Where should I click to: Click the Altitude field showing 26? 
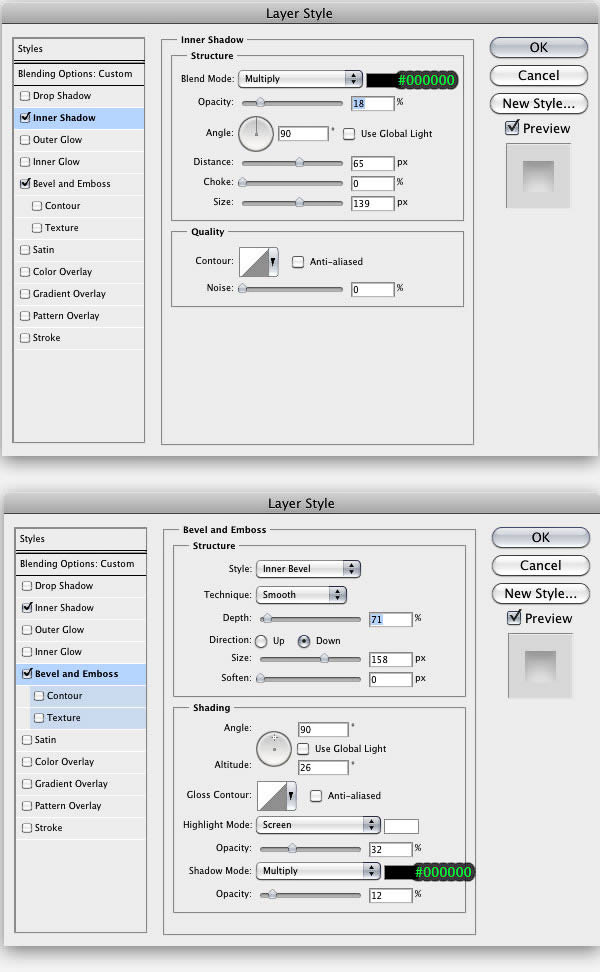coord(323,767)
